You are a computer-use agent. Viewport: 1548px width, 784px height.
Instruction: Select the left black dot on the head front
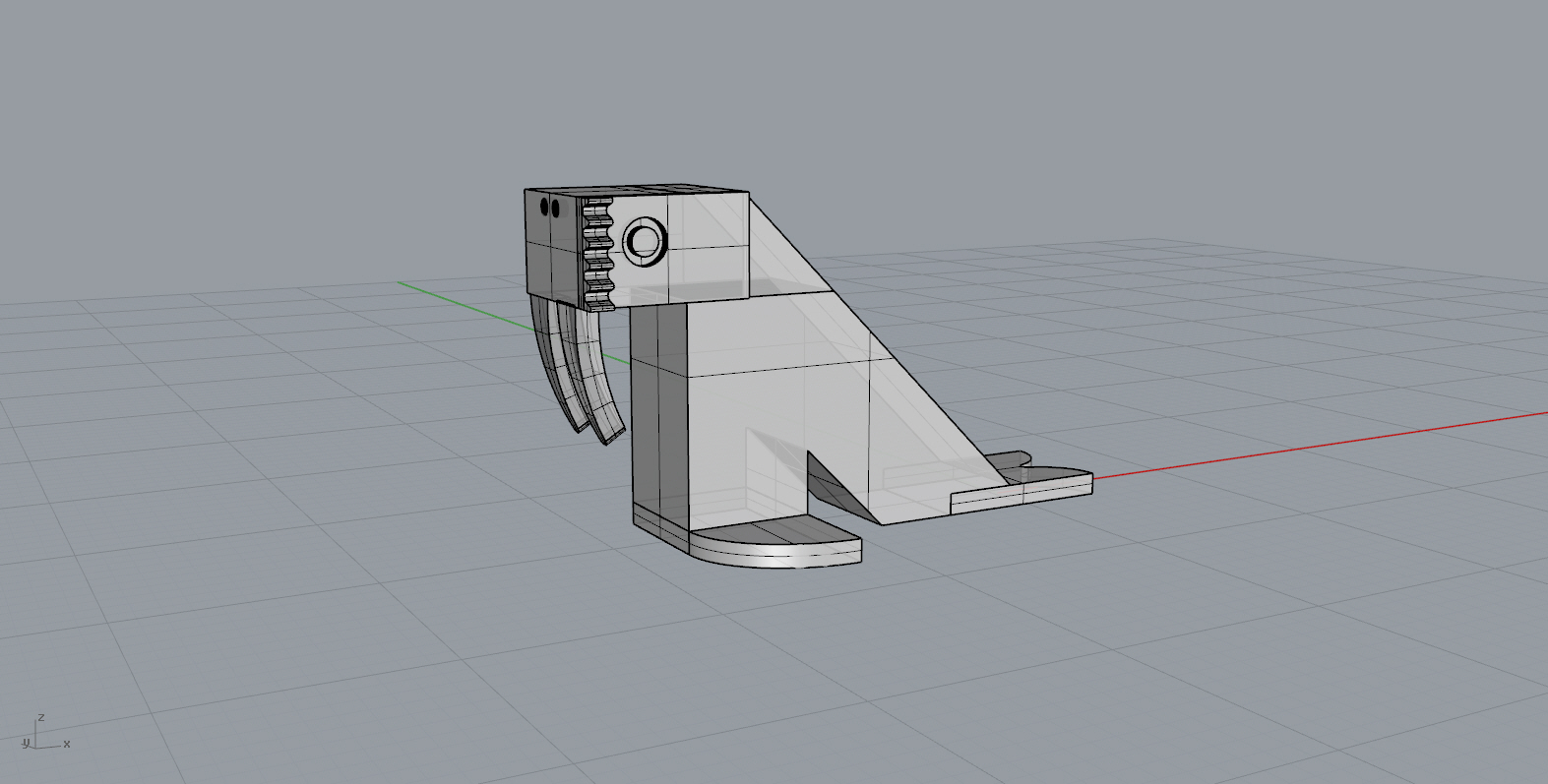(544, 207)
